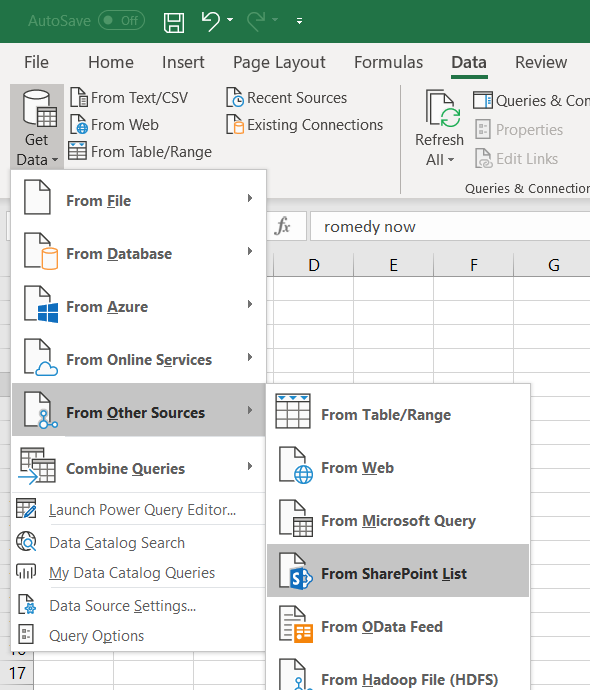Switch to the Page Layout tab
The image size is (590, 690).
point(279,62)
